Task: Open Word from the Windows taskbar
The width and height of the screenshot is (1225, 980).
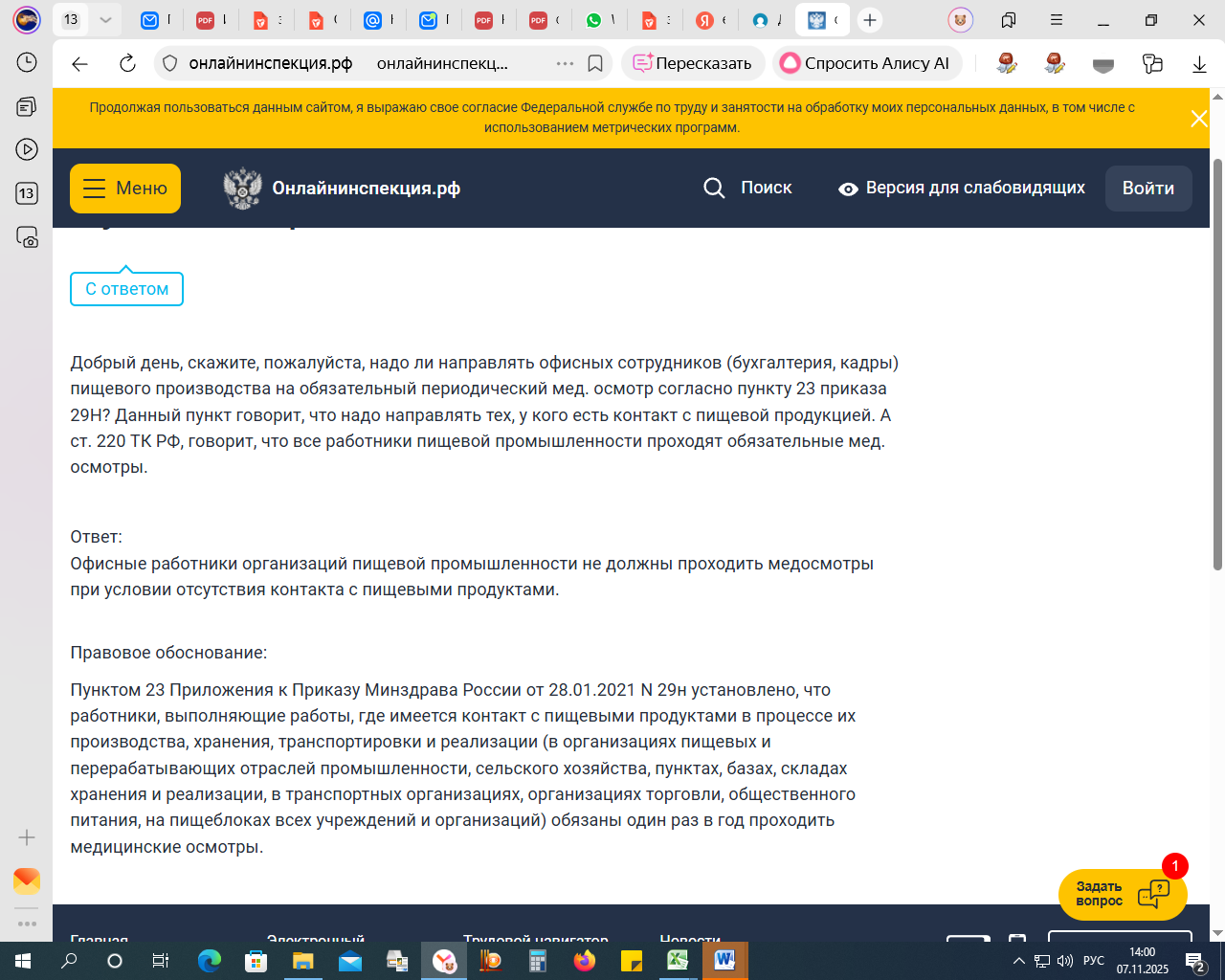Action: click(x=724, y=960)
